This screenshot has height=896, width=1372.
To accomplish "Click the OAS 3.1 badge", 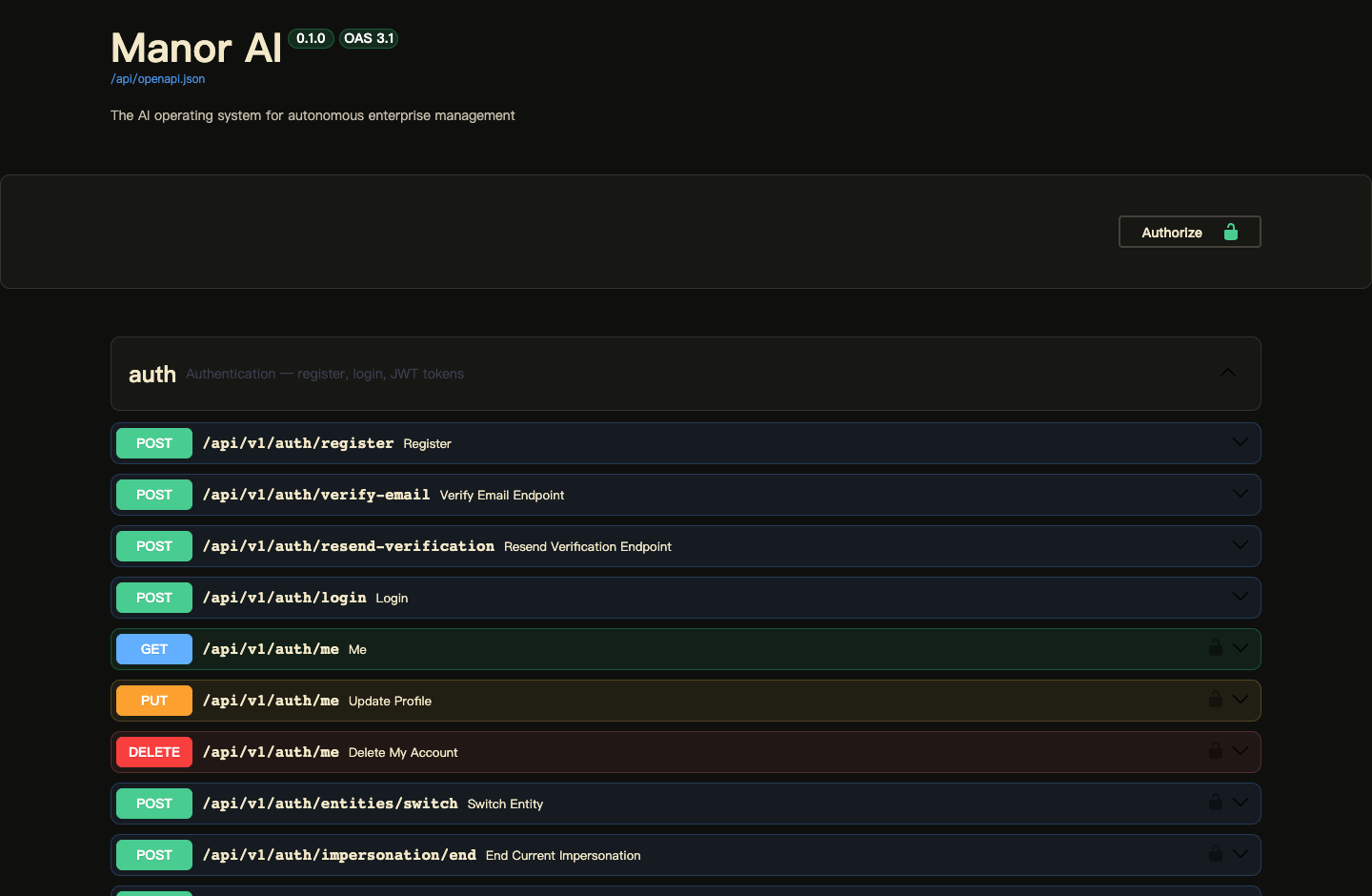I will coord(369,38).
